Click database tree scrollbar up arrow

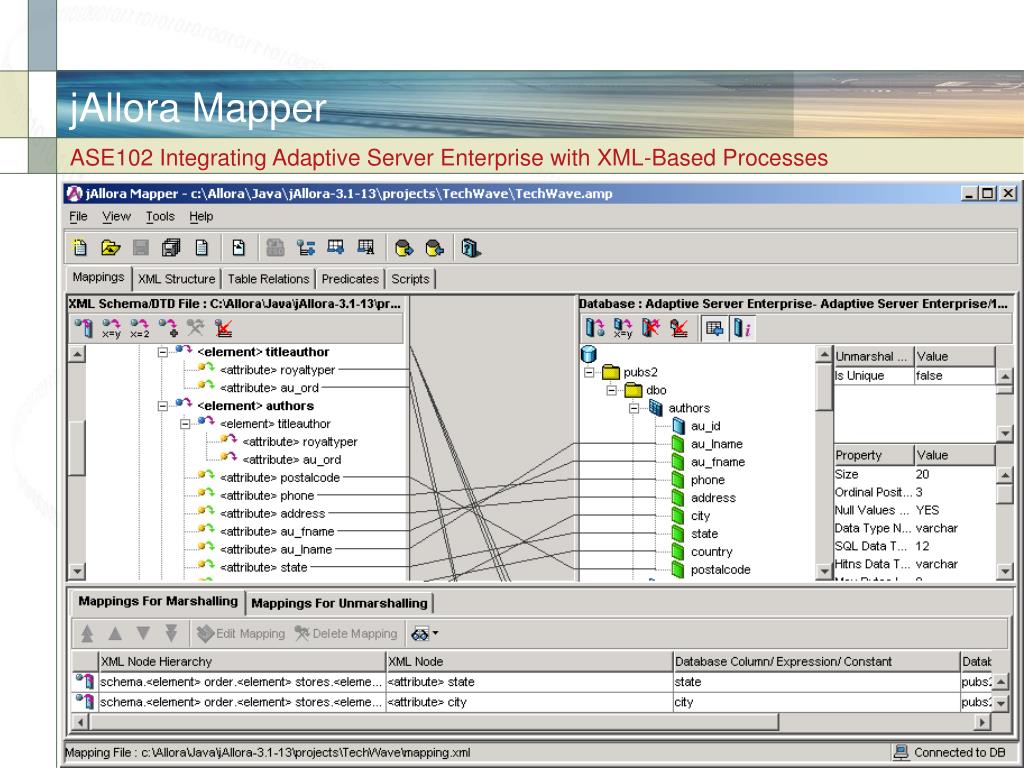(824, 355)
